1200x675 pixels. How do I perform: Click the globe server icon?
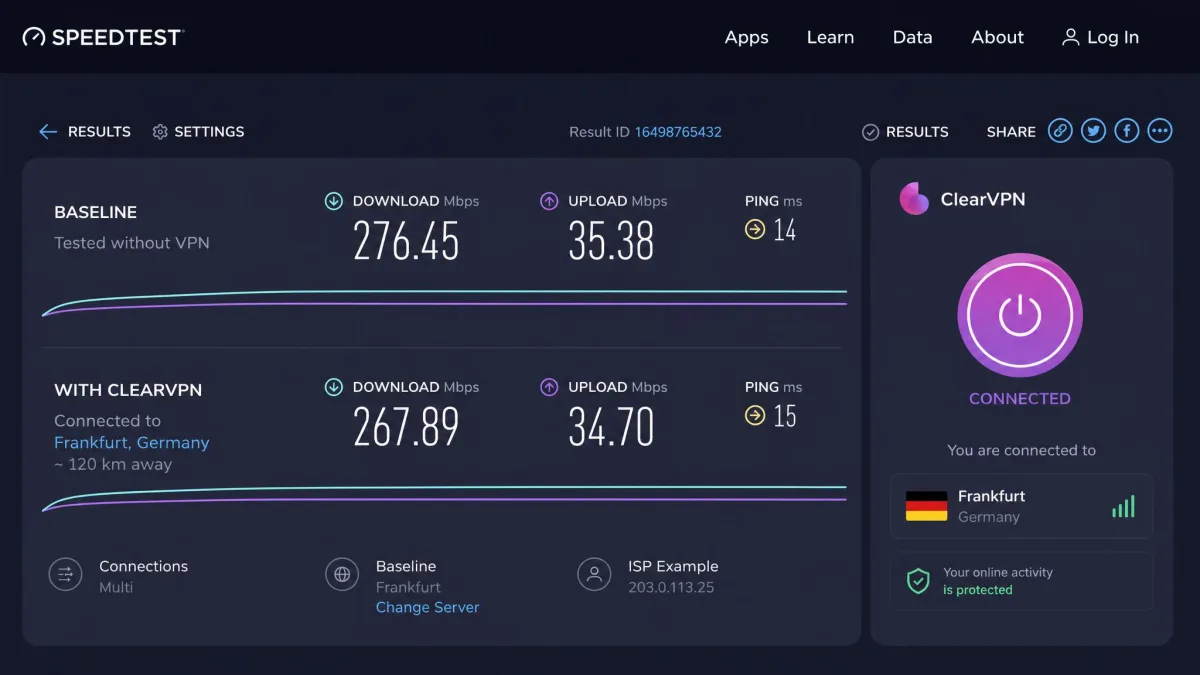click(342, 574)
